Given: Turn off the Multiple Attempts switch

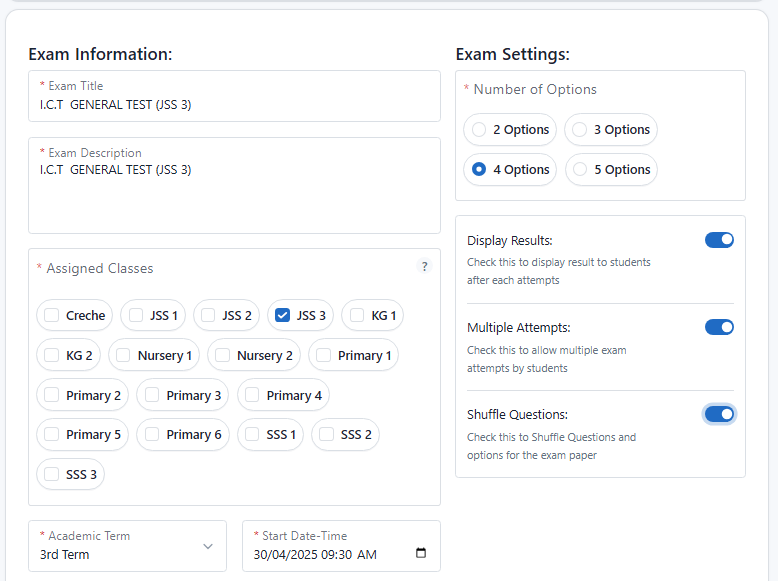Looking at the screenshot, I should click(719, 327).
